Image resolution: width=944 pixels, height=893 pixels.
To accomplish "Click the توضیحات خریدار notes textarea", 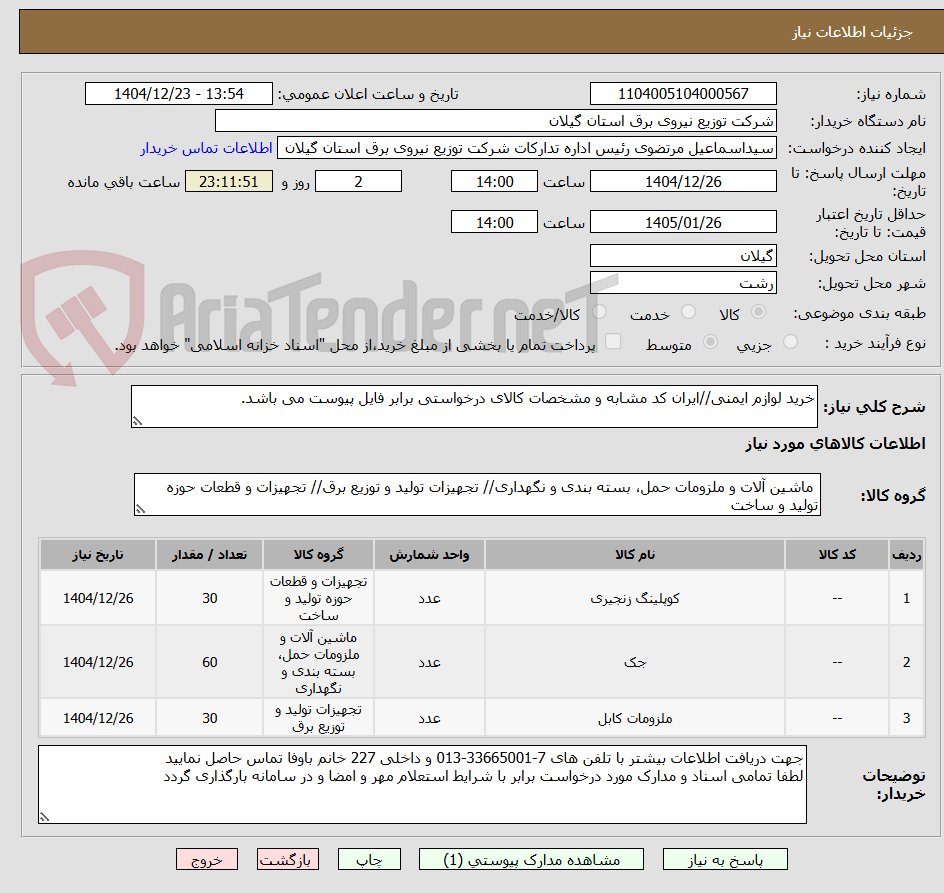I will [x=422, y=785].
